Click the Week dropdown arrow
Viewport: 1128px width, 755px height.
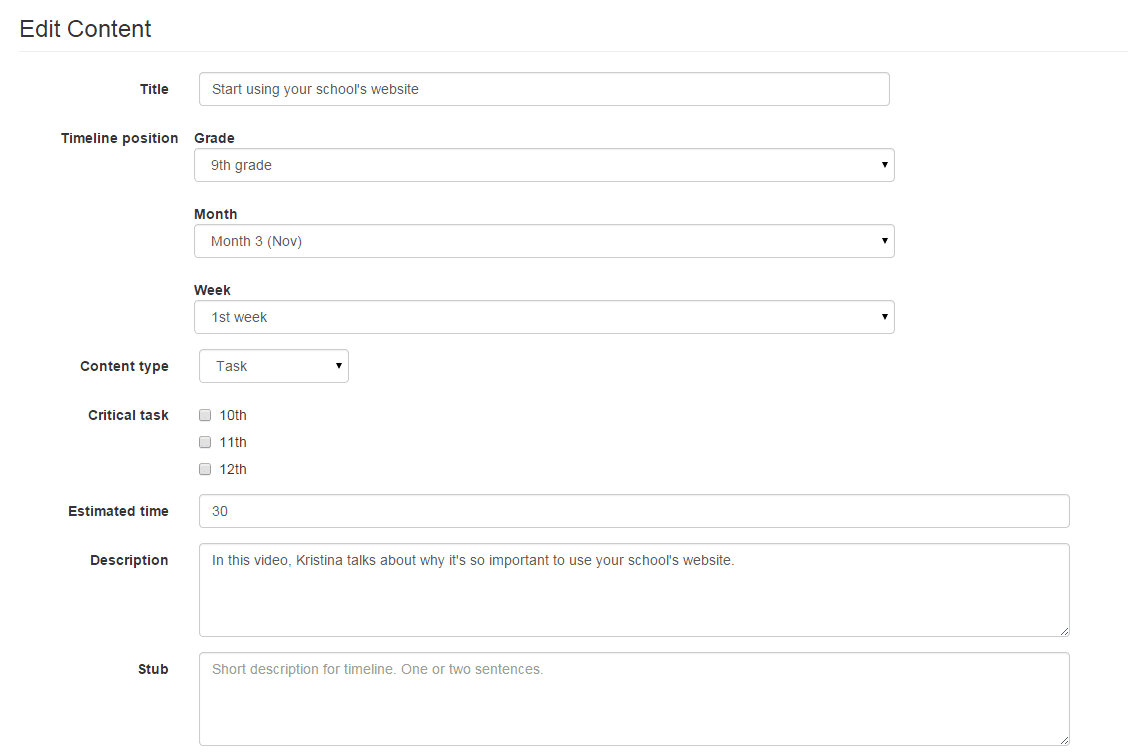coord(884,317)
